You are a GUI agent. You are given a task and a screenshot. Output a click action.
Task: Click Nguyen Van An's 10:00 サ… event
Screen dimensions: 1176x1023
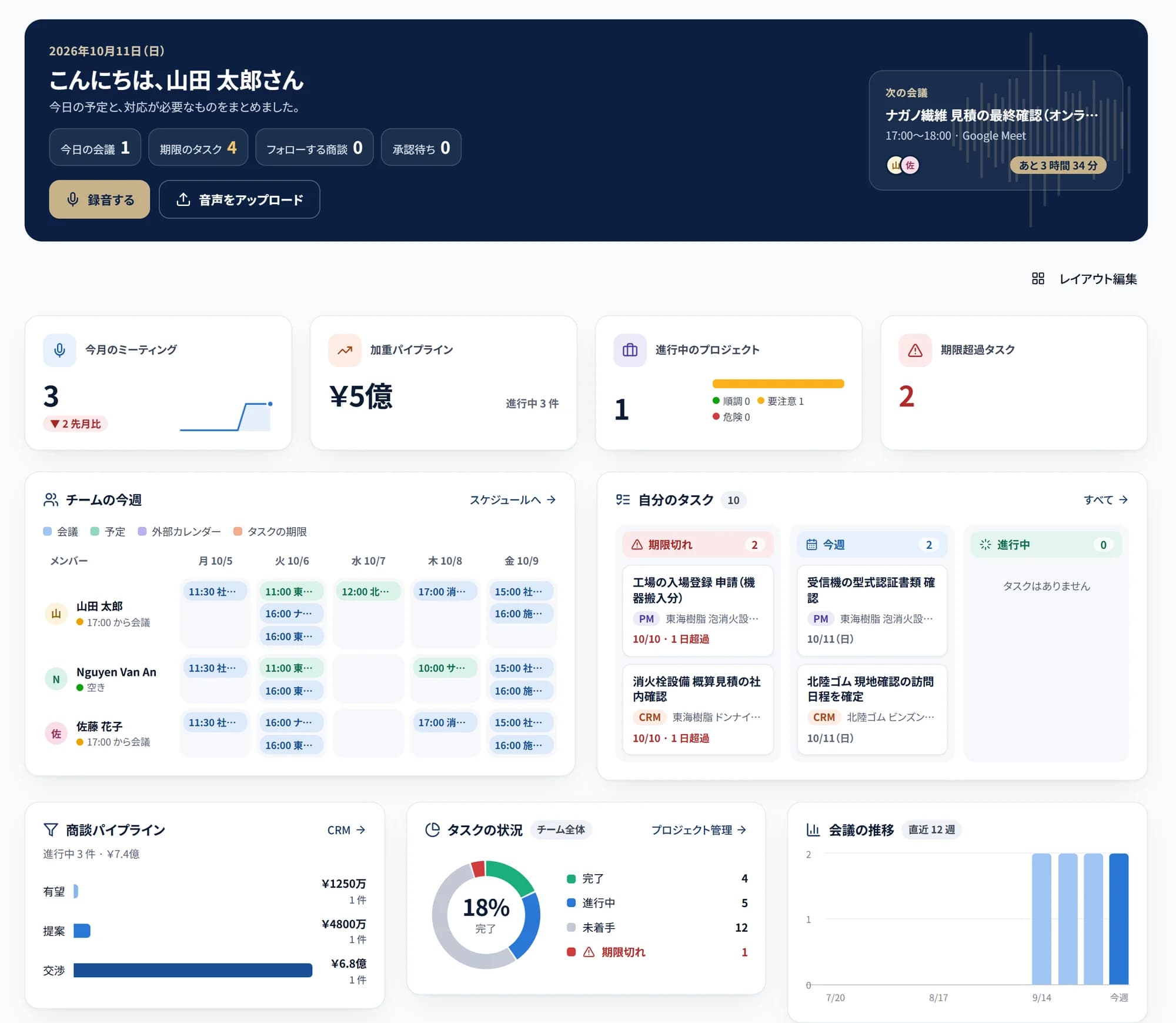(445, 668)
